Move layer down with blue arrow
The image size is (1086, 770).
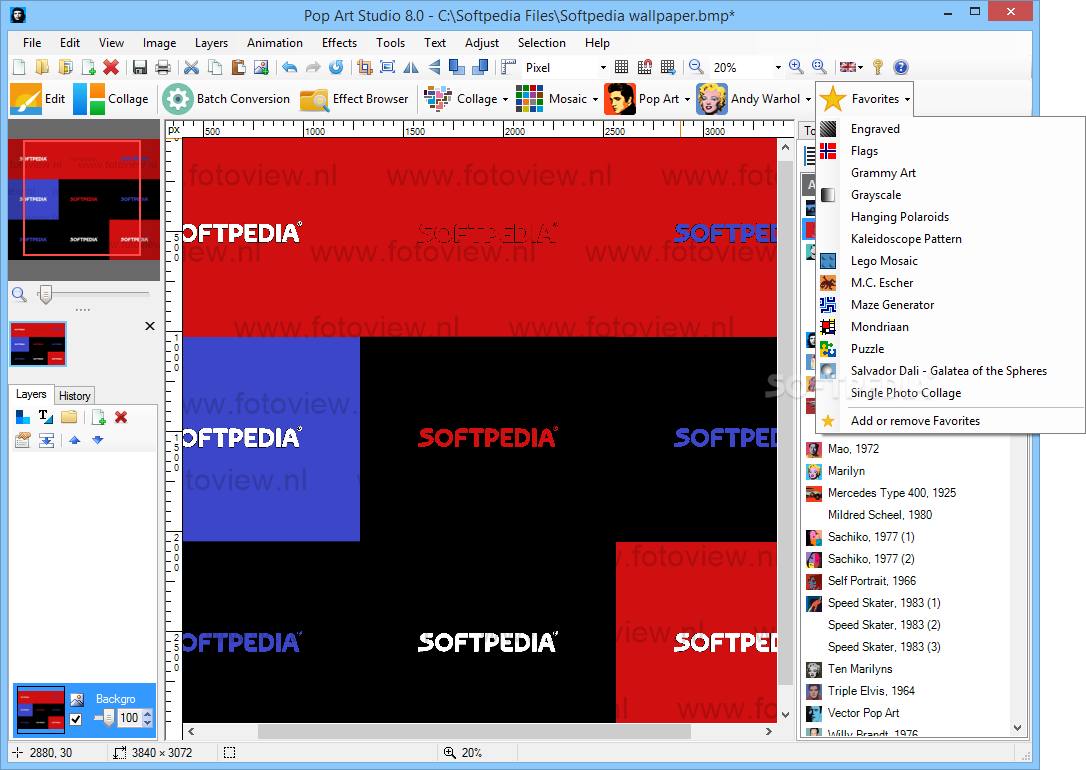98,440
